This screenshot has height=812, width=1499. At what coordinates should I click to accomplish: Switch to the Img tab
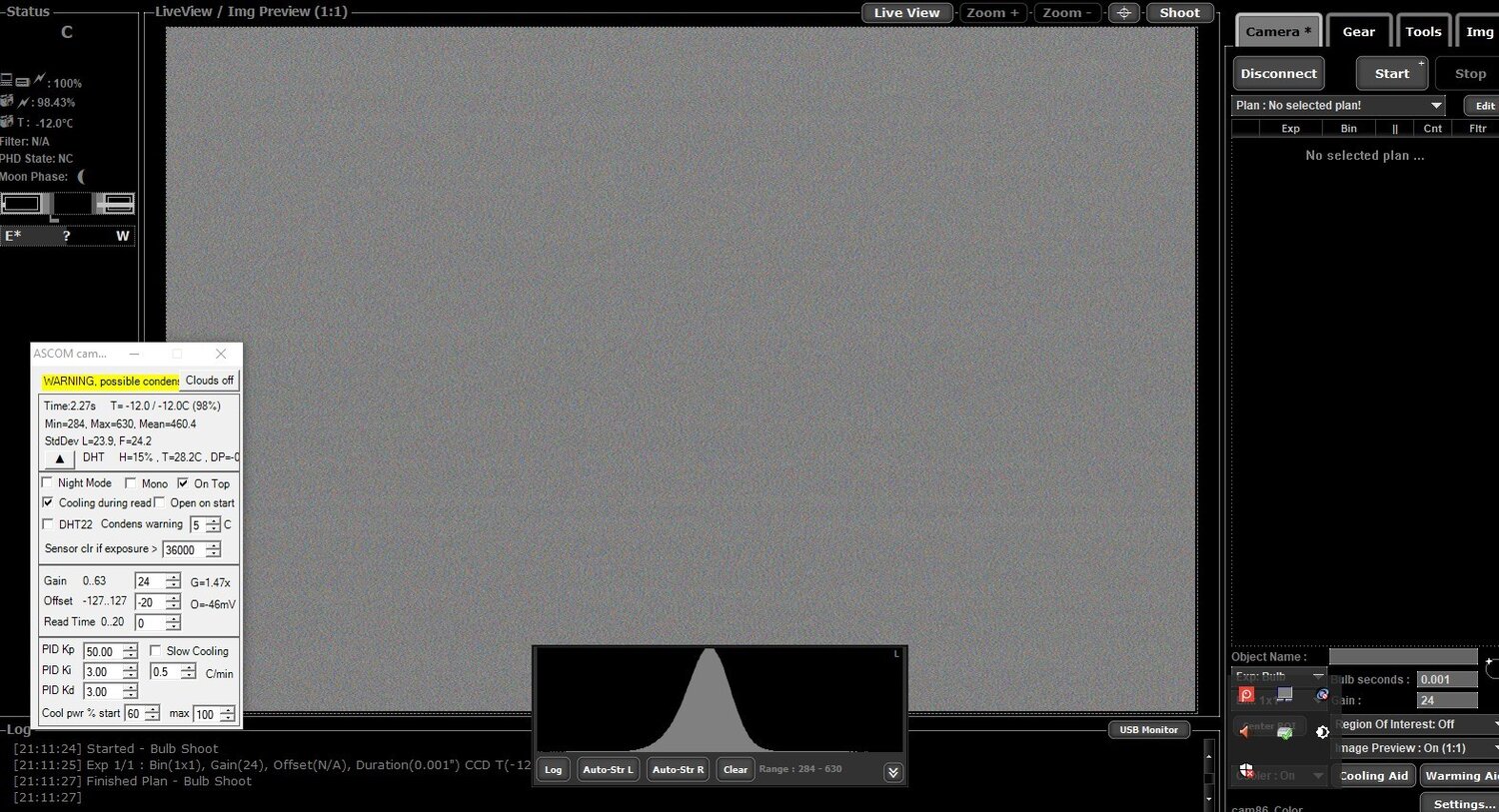coord(1479,31)
